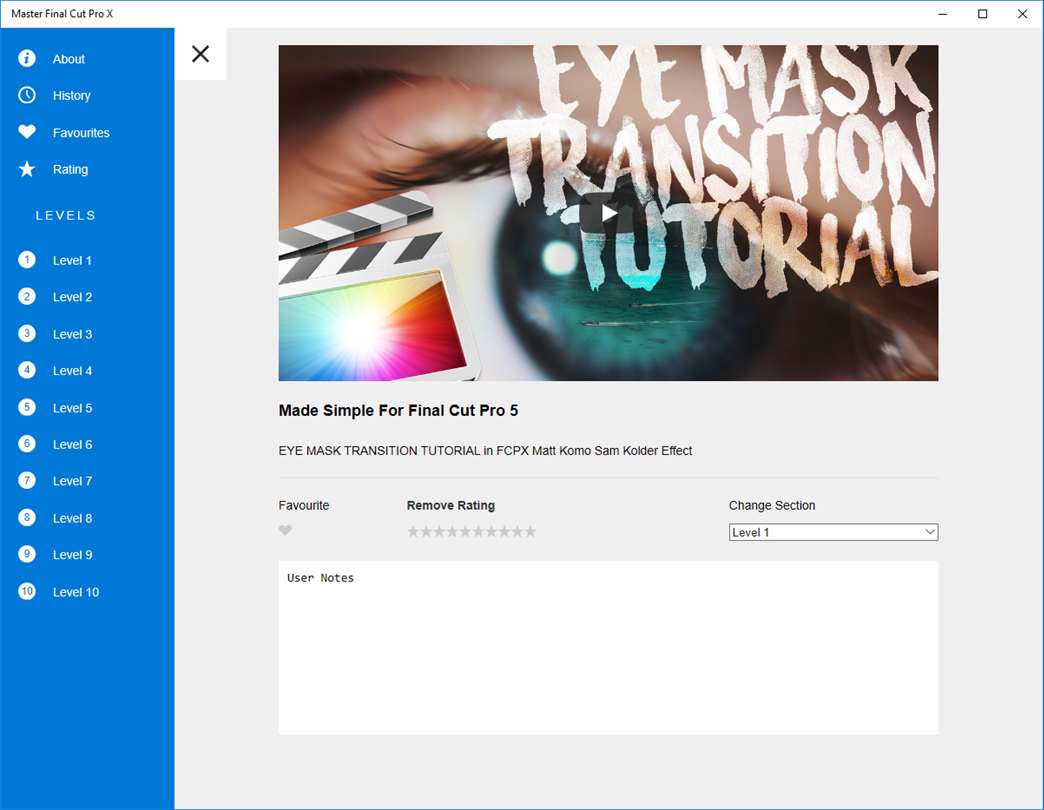
Task: Open the Favourites menu item
Action: (81, 133)
